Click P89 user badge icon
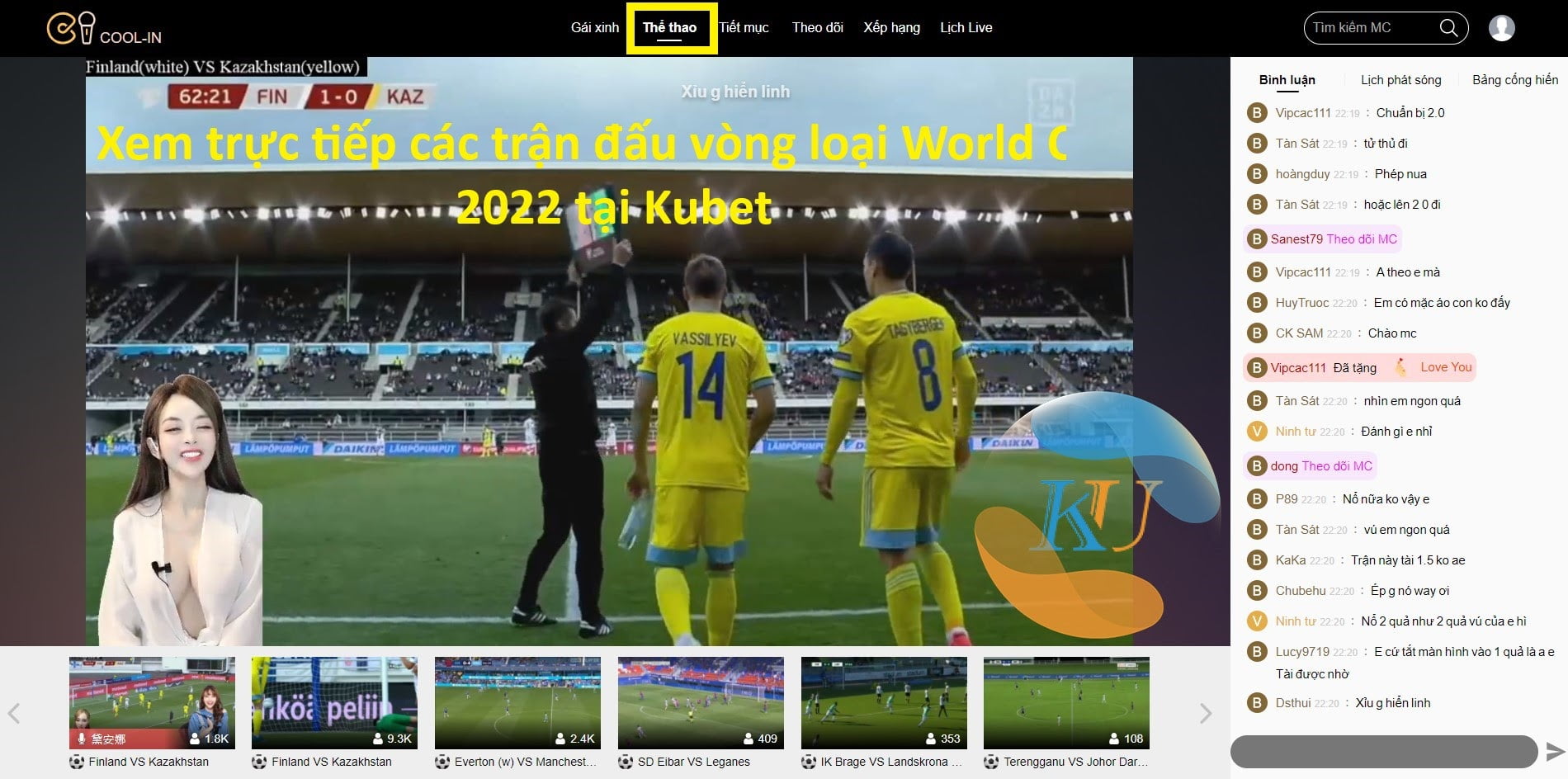The height and width of the screenshot is (779, 1568). 1257,499
